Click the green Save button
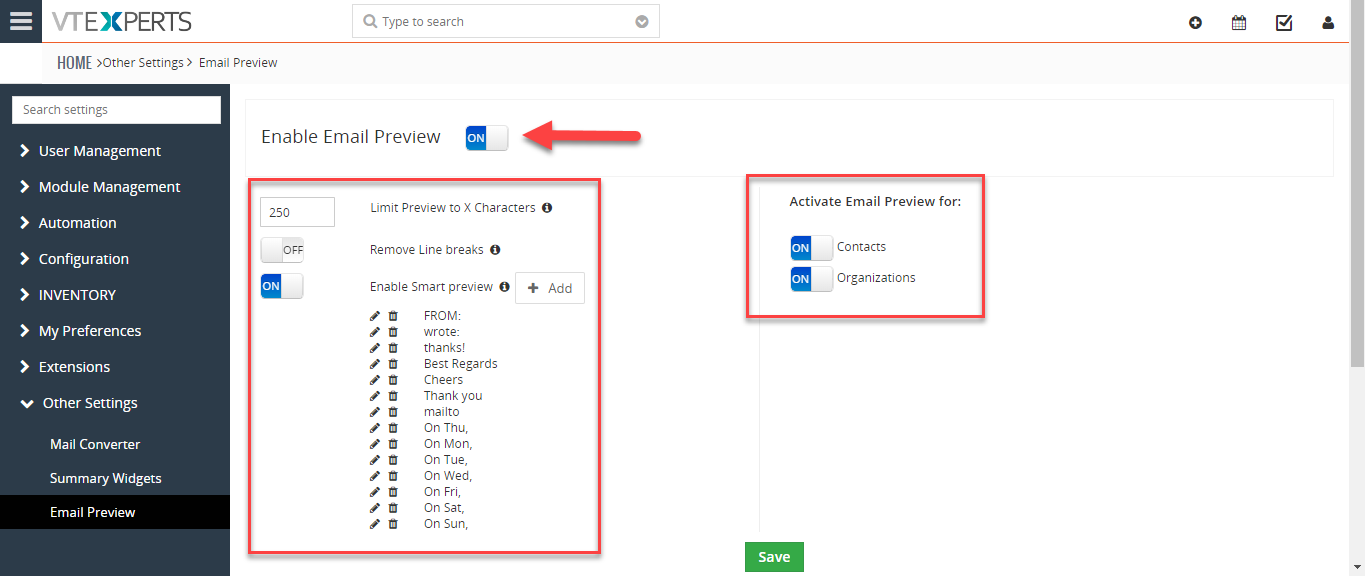Image resolution: width=1365 pixels, height=576 pixels. [774, 557]
